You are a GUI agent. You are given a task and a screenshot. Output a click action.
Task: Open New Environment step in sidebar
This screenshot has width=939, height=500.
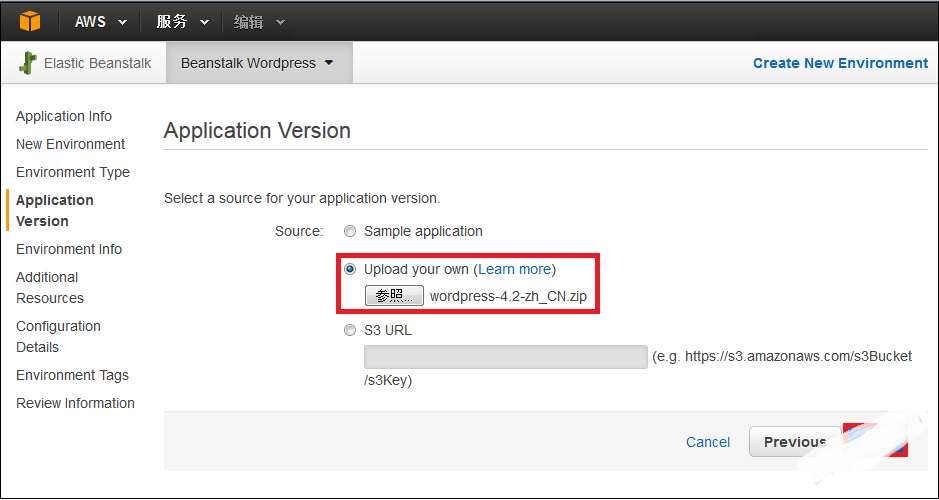[x=70, y=144]
